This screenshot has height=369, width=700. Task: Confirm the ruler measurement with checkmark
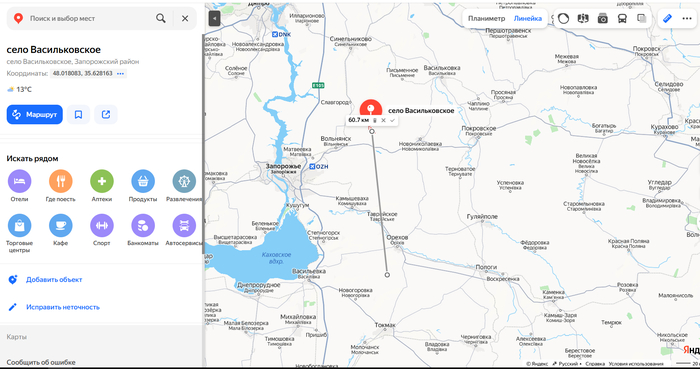392,120
